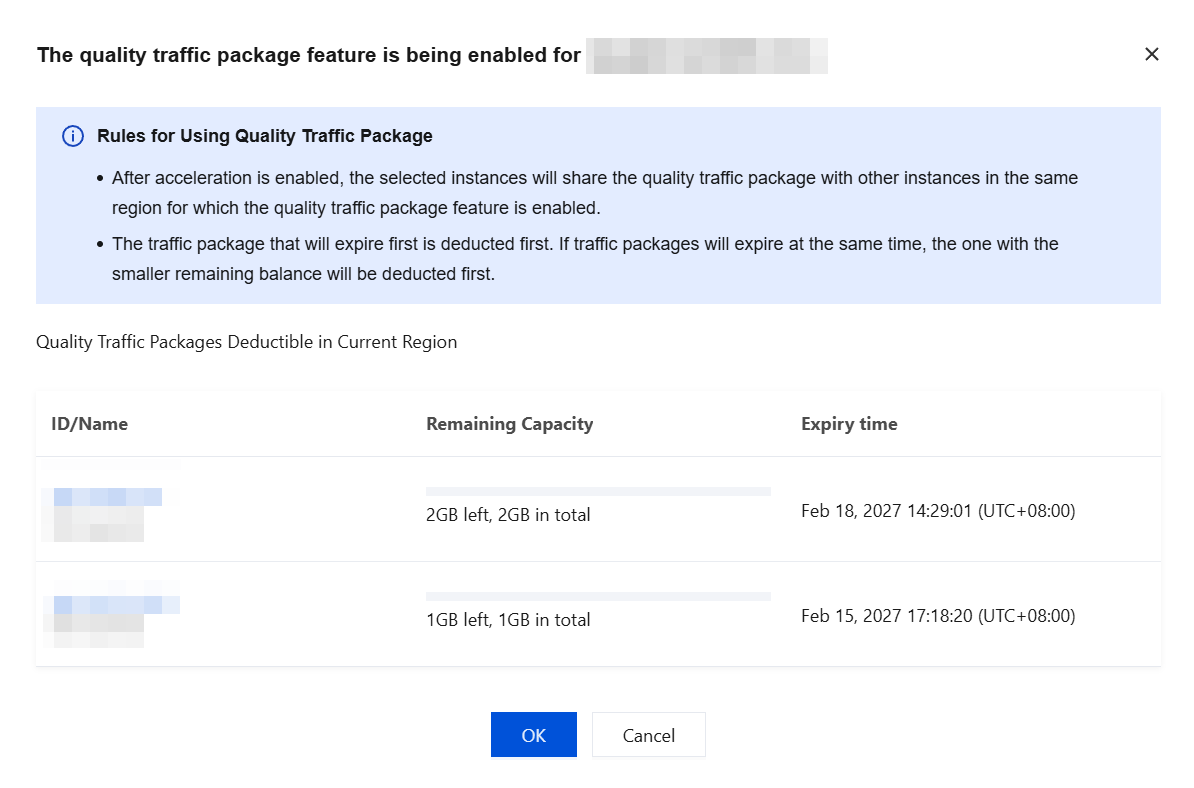
Task: Open blurred package link in 2GB row
Action: [107, 497]
